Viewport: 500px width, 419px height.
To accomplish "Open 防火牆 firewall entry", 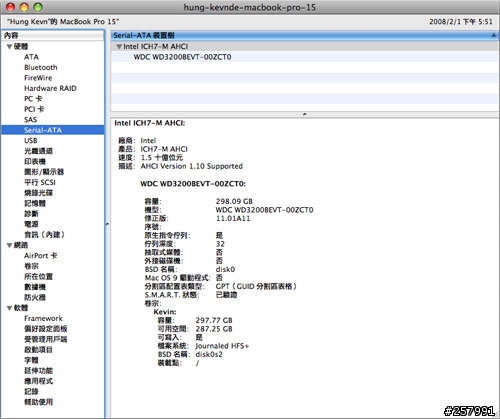I will coord(35,297).
